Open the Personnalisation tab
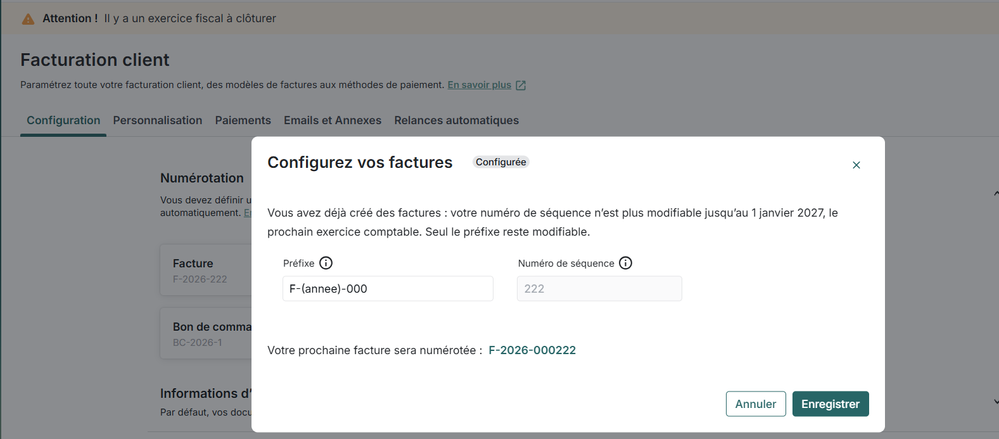The width and height of the screenshot is (999, 439). 157,120
